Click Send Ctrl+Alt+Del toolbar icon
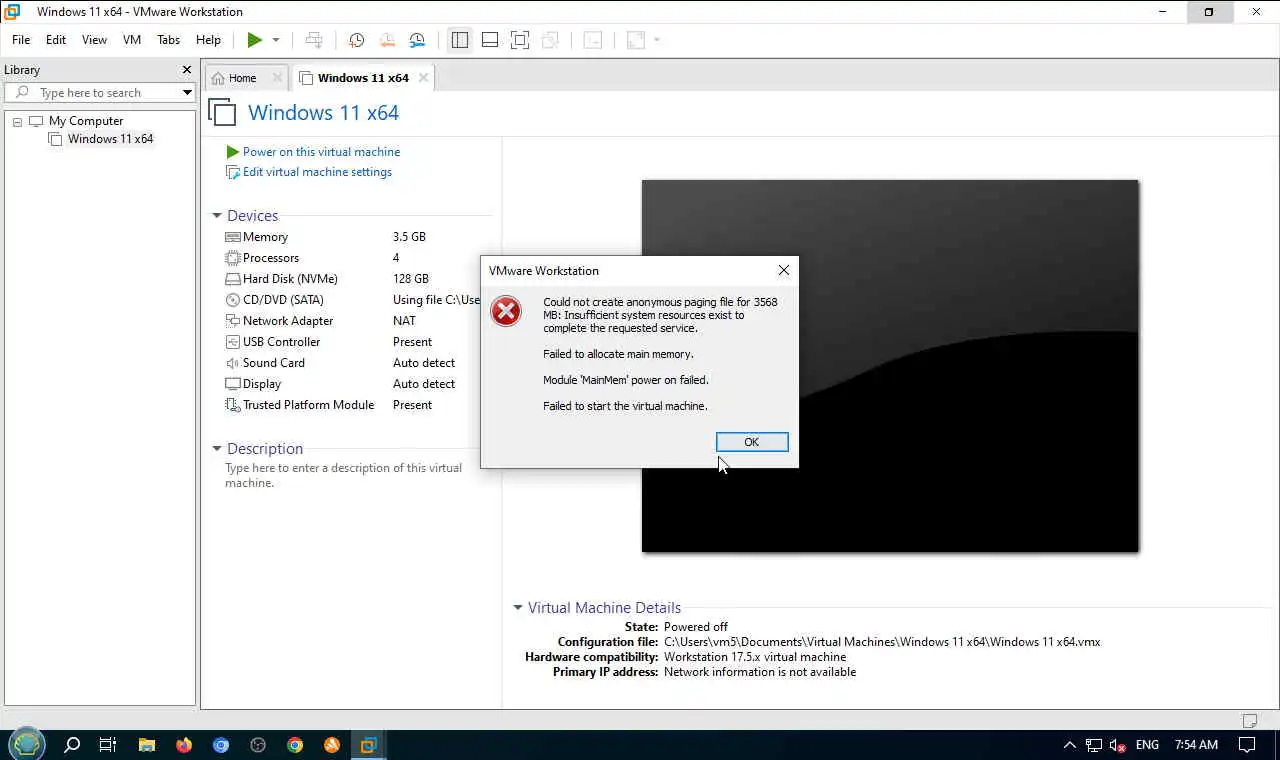 point(314,40)
